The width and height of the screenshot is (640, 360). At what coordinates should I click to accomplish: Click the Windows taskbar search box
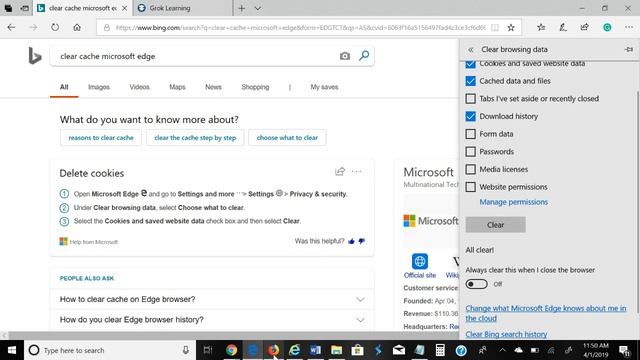click(x=110, y=350)
